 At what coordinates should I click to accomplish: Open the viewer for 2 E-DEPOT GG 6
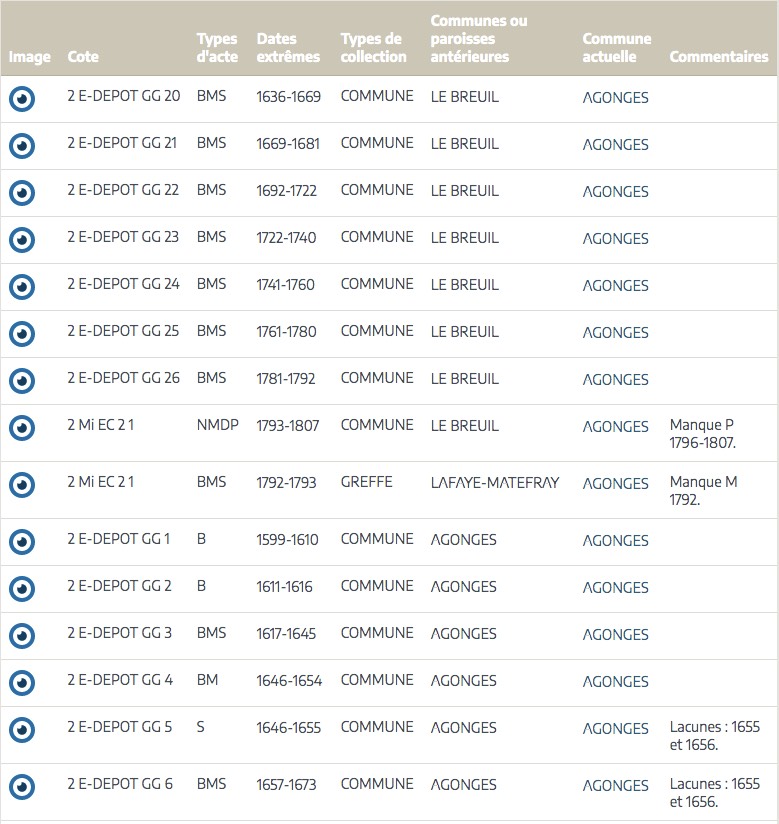[x=22, y=787]
